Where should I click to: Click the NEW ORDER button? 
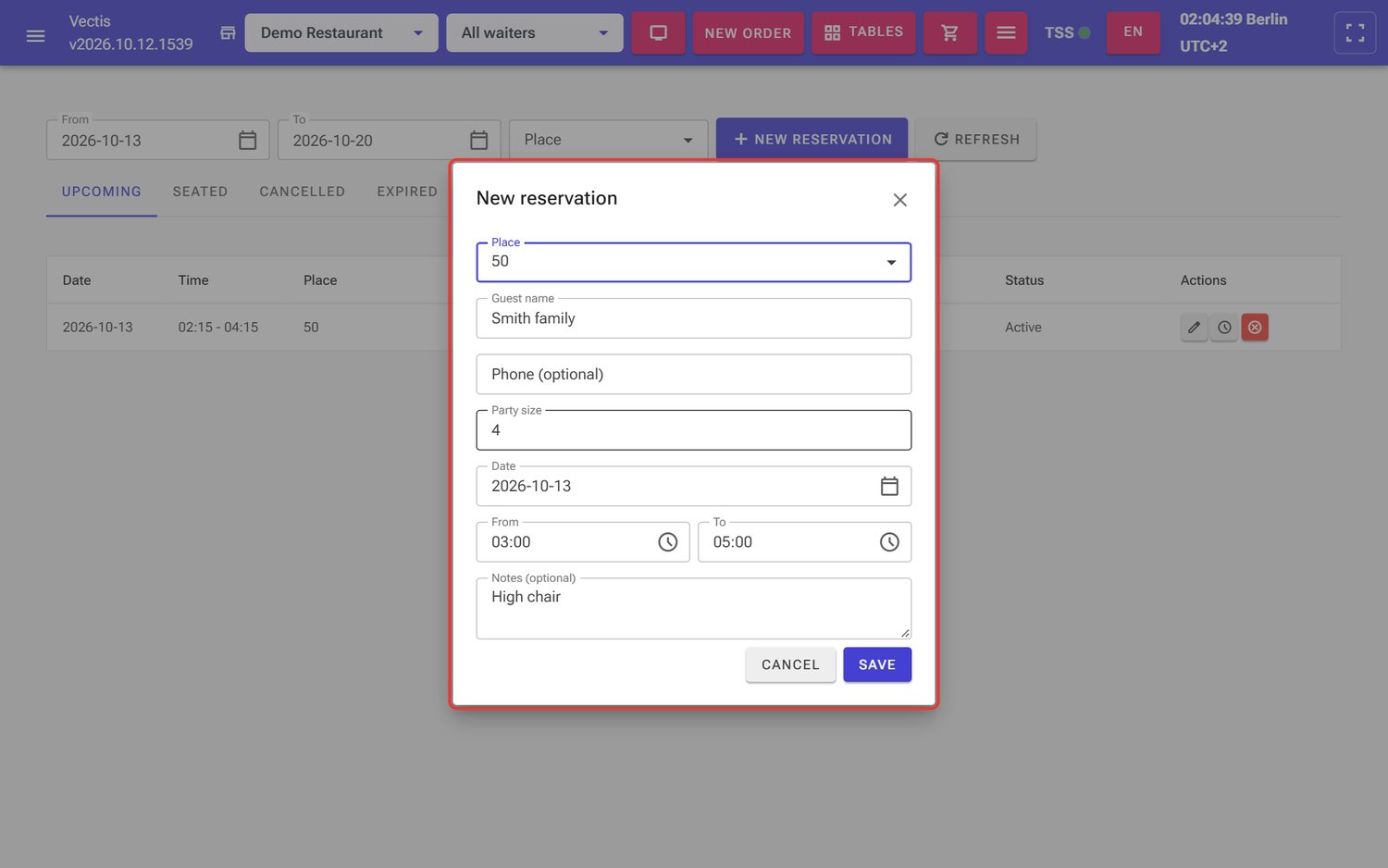pyautogui.click(x=748, y=32)
